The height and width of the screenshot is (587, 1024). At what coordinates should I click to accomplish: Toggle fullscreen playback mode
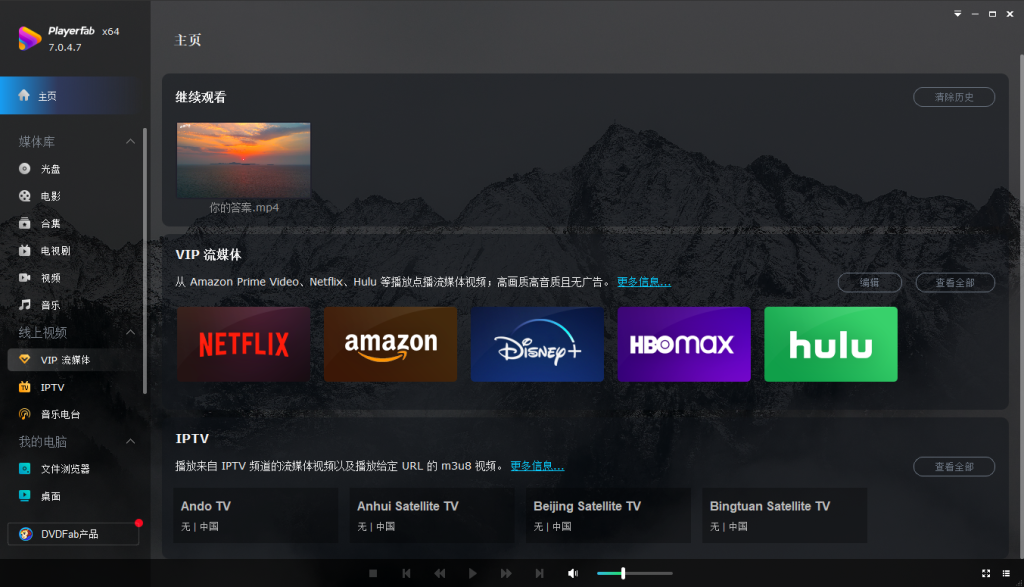(984, 573)
